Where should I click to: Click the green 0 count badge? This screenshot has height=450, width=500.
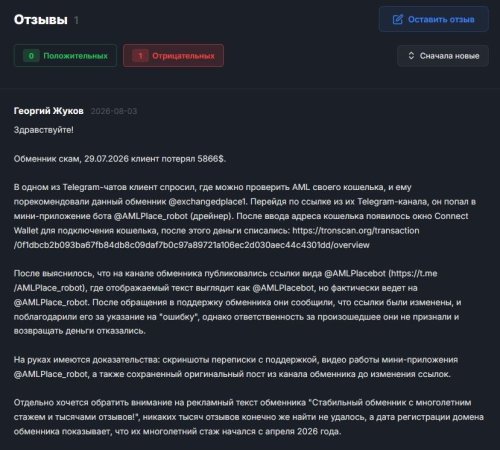(x=31, y=56)
